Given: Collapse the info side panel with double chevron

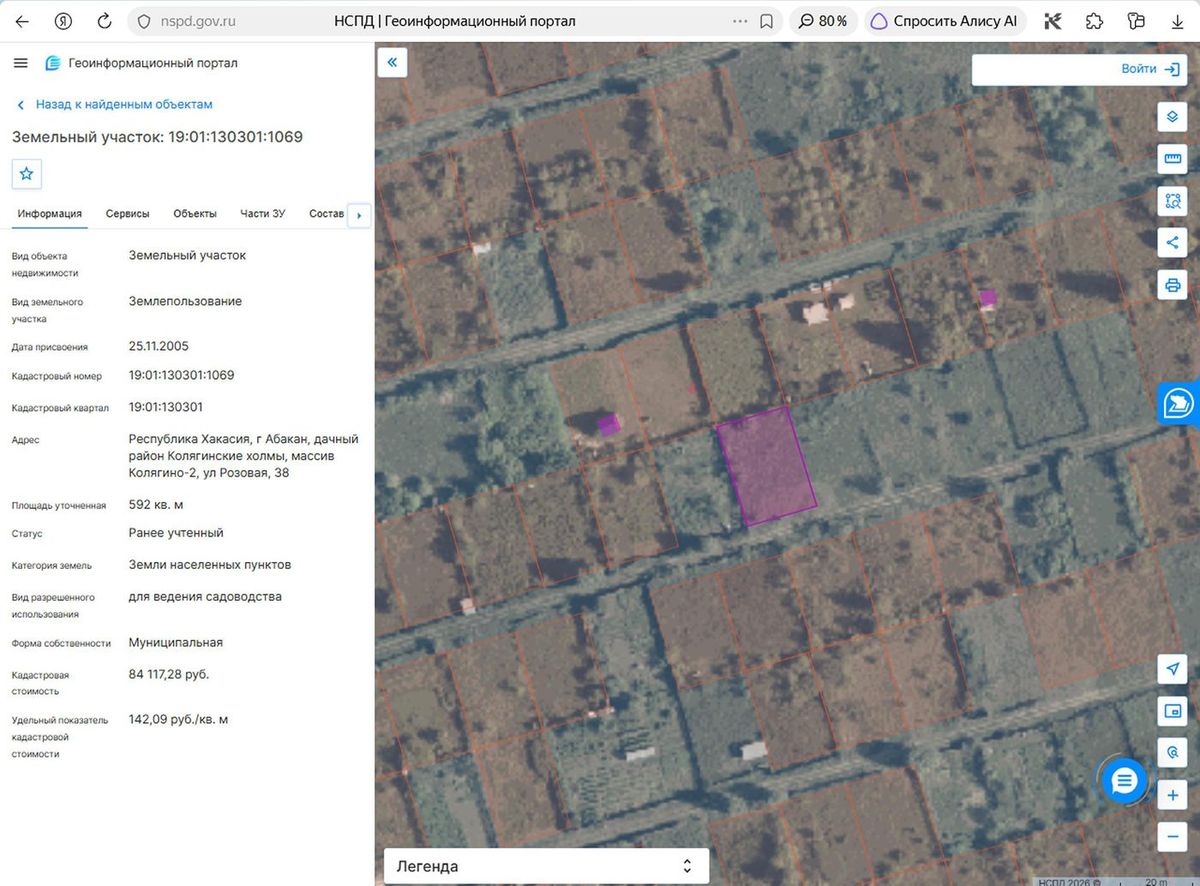Looking at the screenshot, I should coord(392,62).
